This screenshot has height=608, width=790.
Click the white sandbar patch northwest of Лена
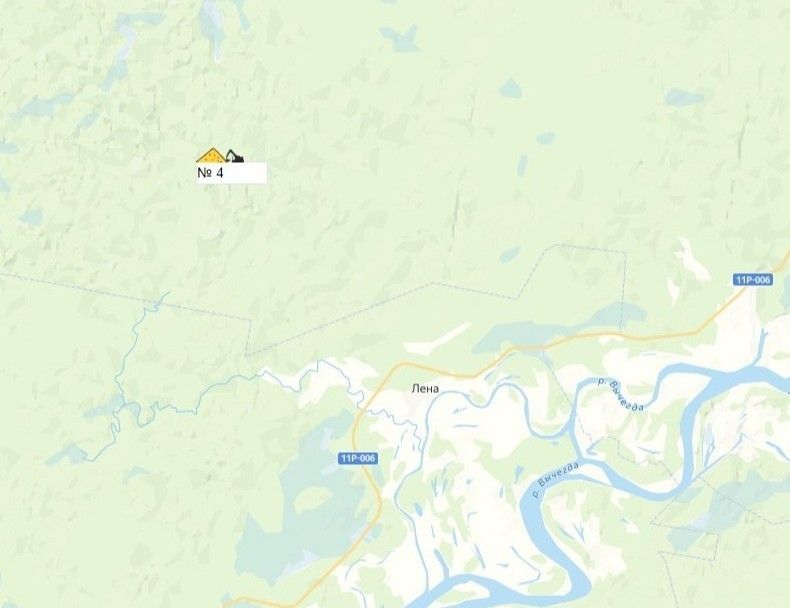(438, 340)
